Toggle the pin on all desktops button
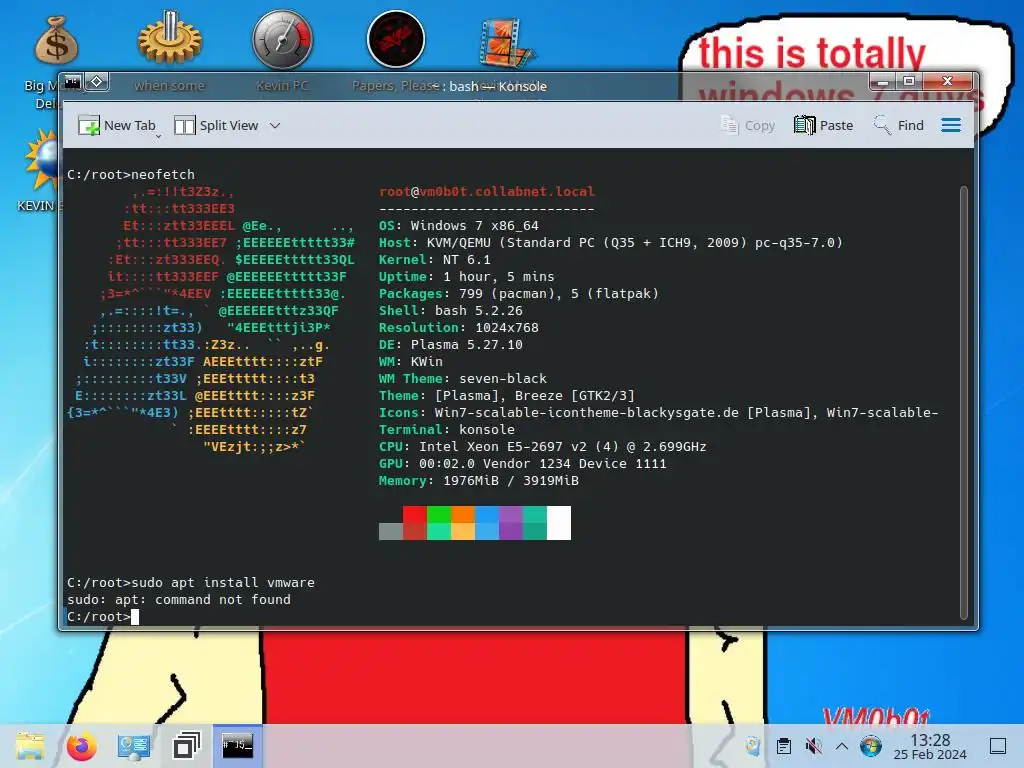Viewport: 1024px width, 768px height. (x=97, y=82)
